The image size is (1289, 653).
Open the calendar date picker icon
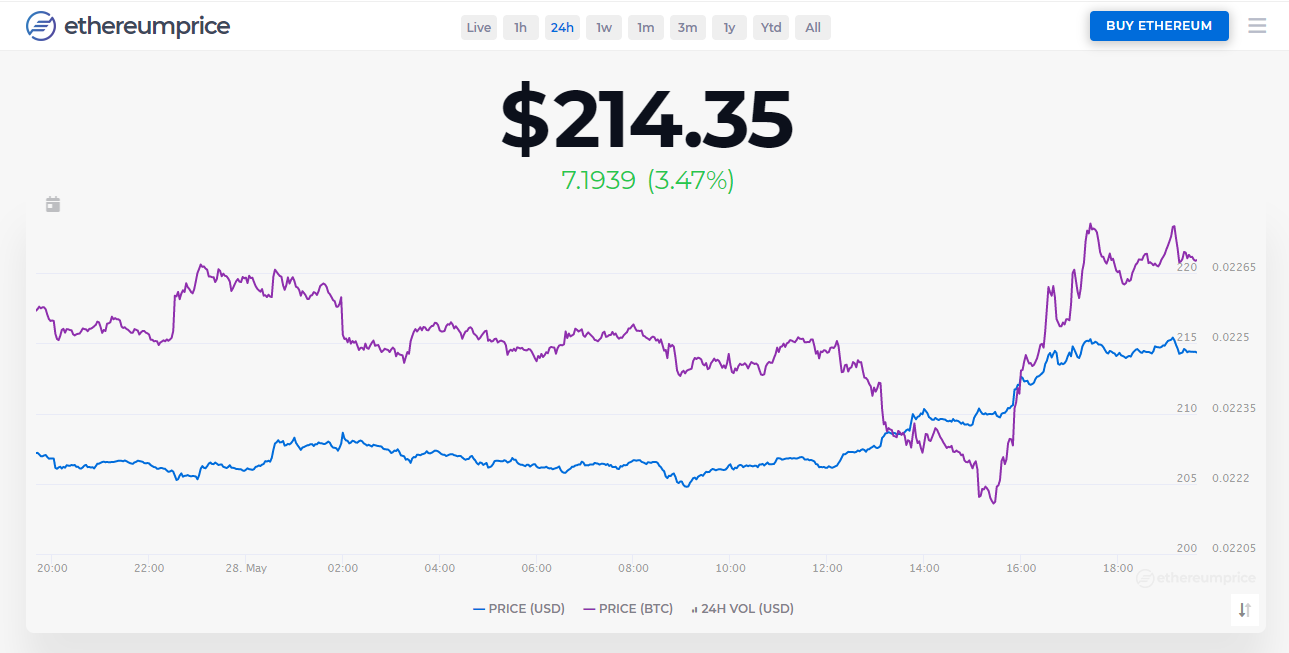pos(53,204)
